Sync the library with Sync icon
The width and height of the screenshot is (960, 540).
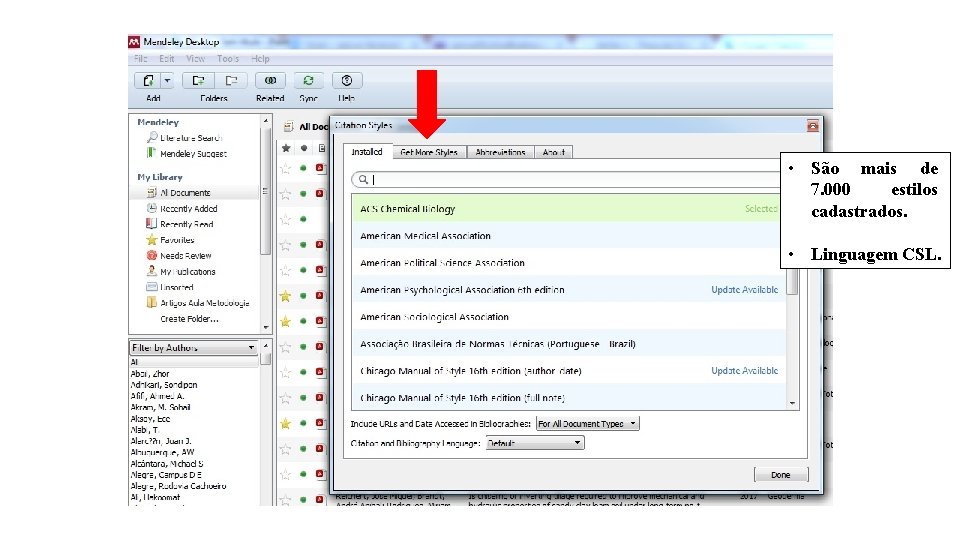point(309,80)
